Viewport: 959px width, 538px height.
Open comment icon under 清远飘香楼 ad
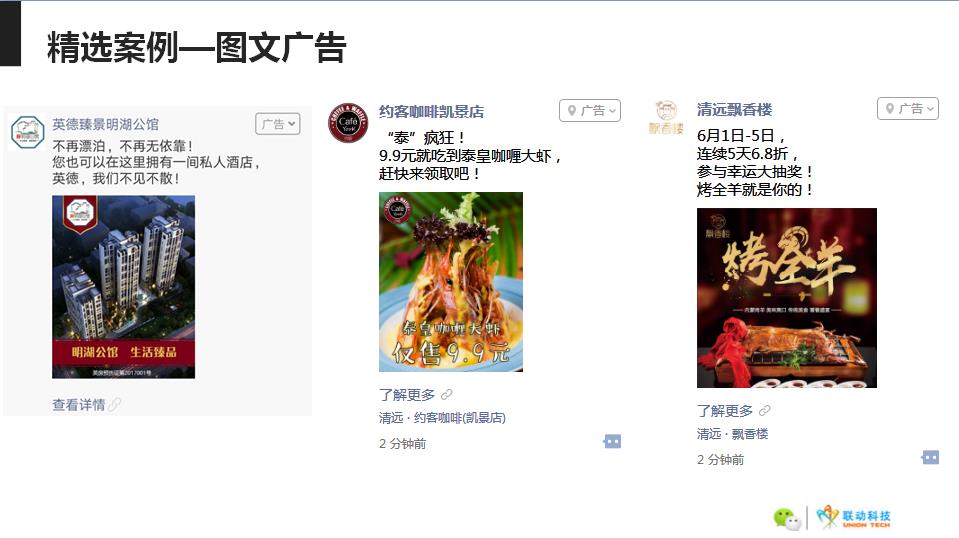(x=930, y=457)
